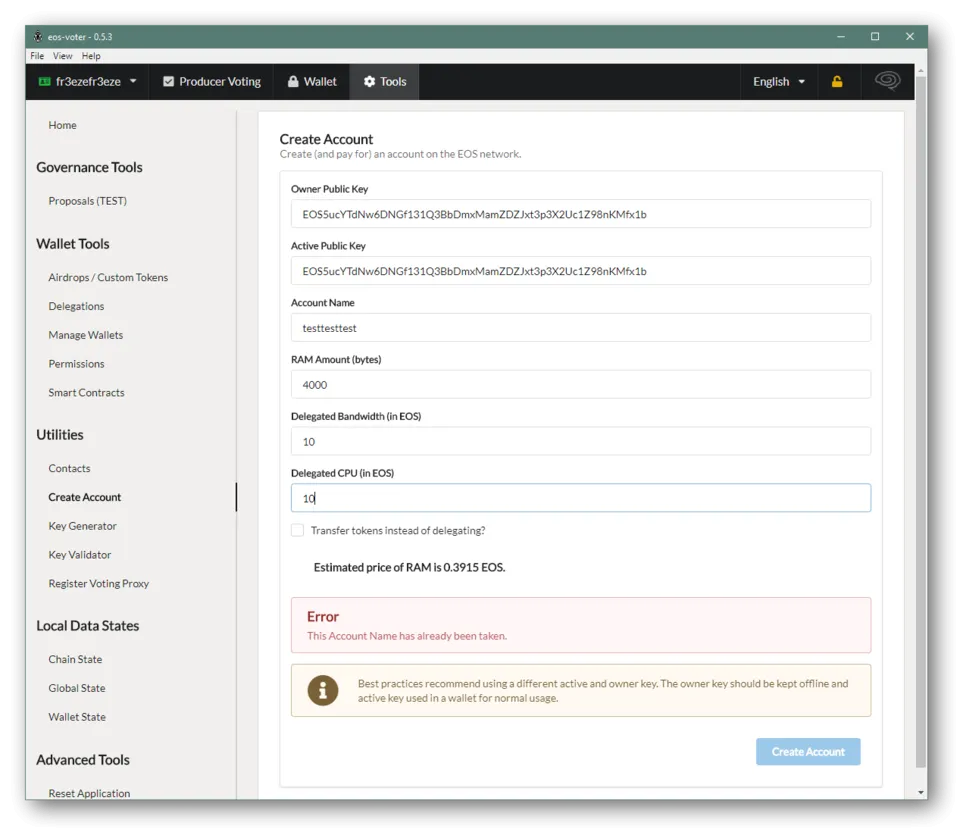Open the Producer Voting tab
The width and height of the screenshot is (960, 832).
point(212,81)
